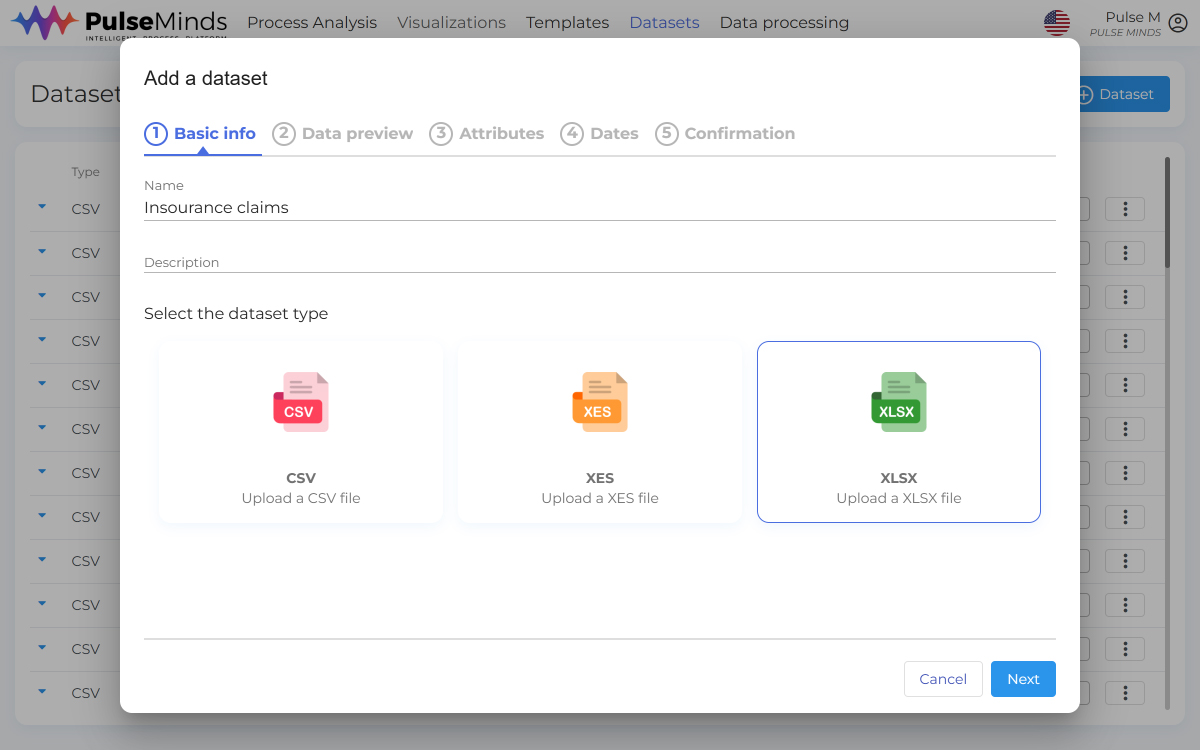
Task: Expand the third CSV dataset row
Action: (42, 295)
